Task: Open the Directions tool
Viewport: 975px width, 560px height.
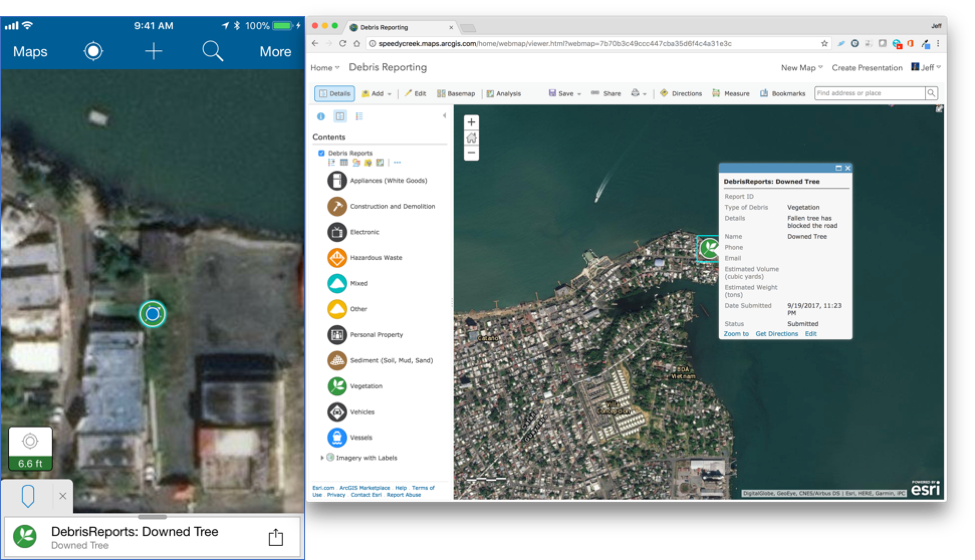Action: coord(680,93)
